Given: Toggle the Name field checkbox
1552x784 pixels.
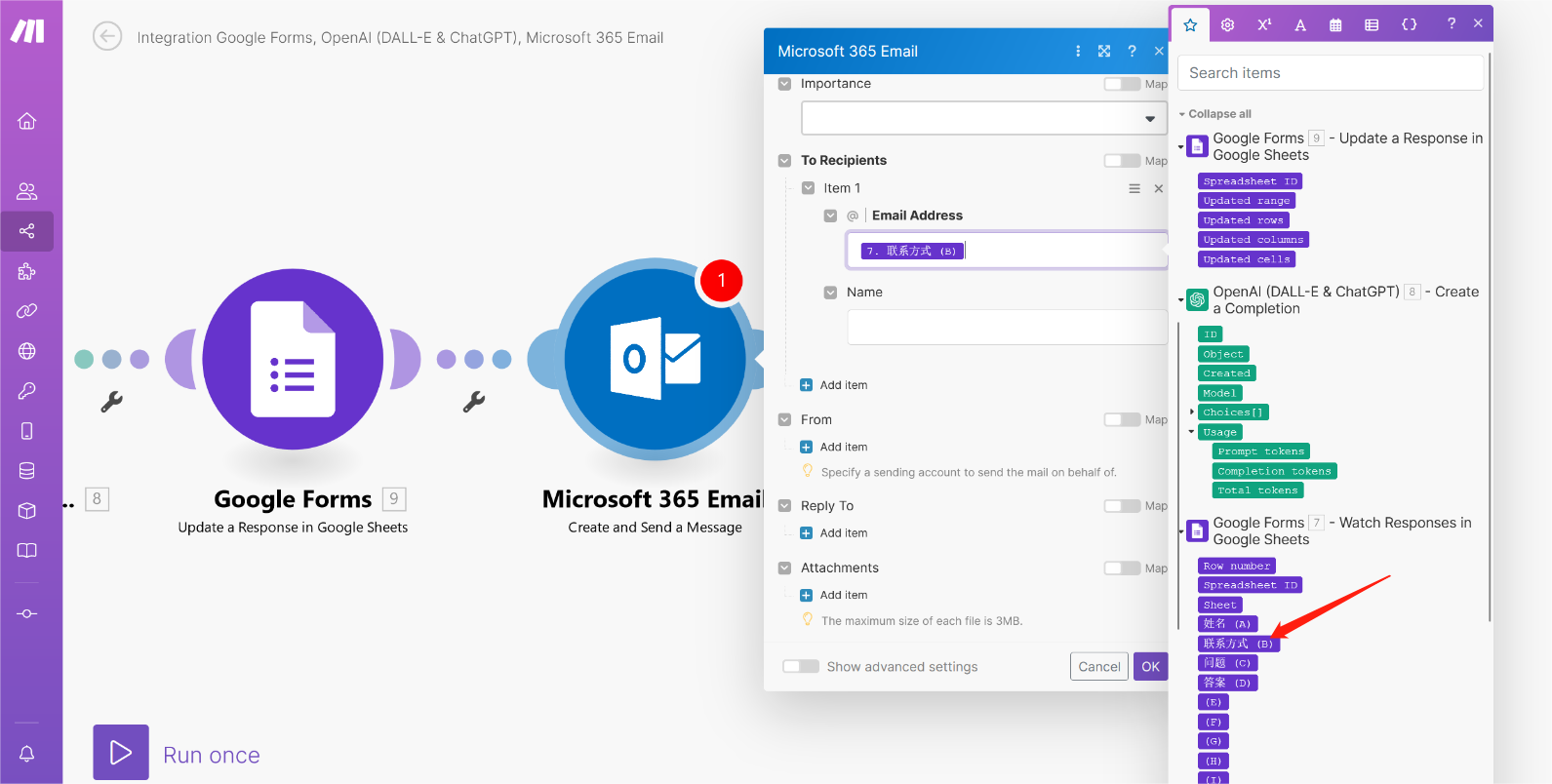Looking at the screenshot, I should click(830, 293).
